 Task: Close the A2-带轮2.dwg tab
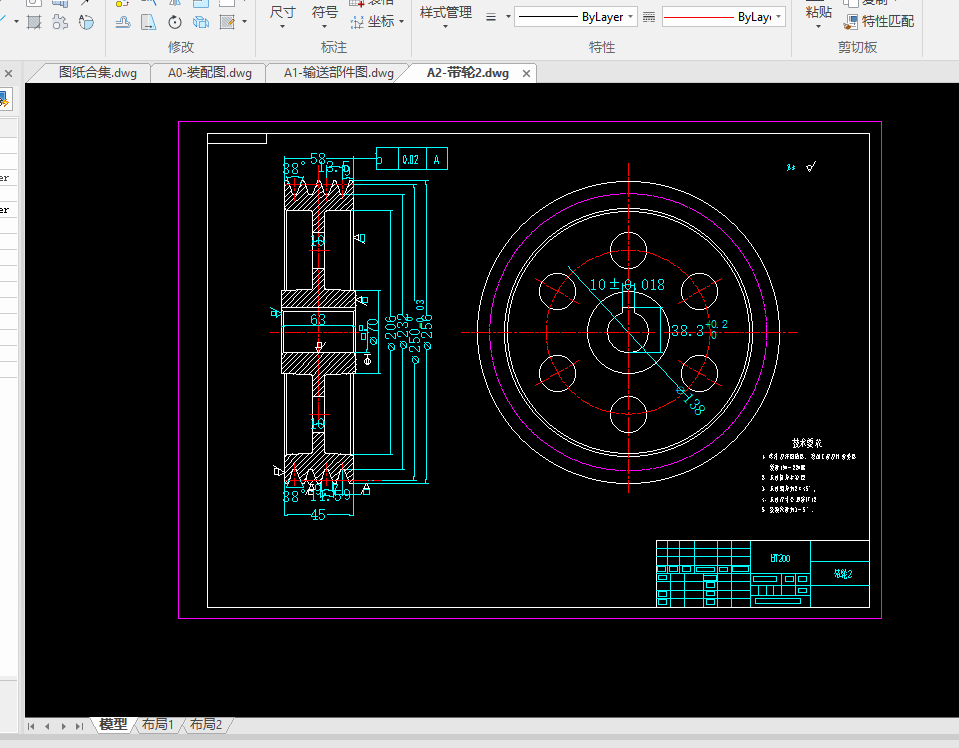[526, 73]
